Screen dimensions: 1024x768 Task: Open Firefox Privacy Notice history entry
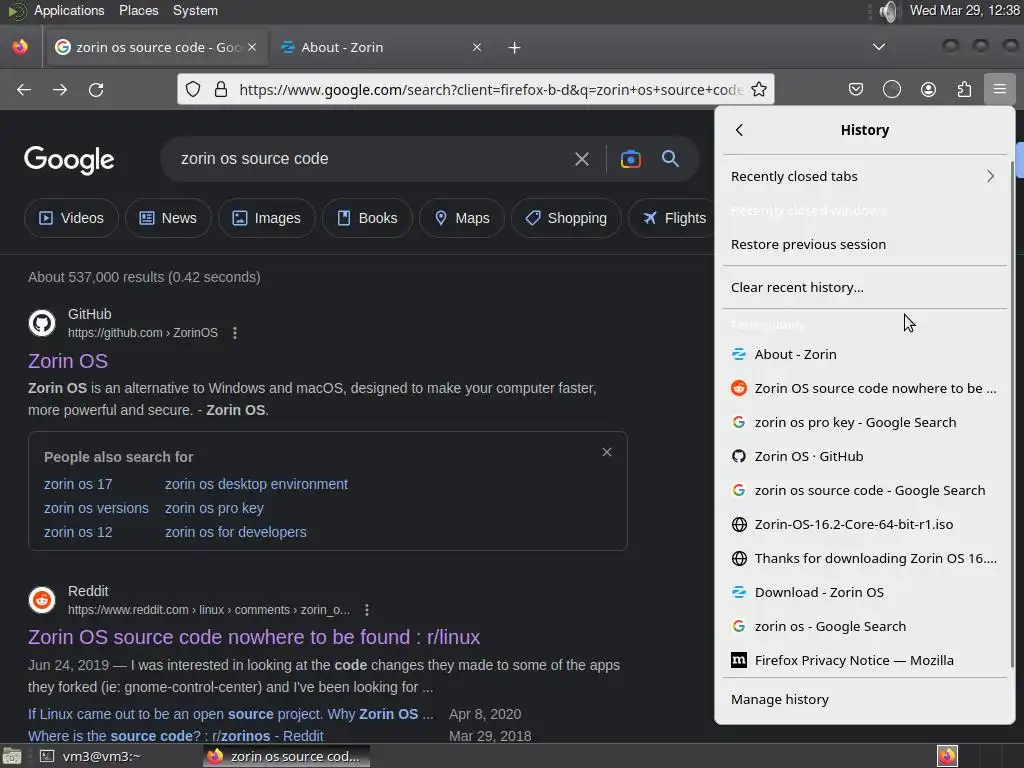(865, 660)
